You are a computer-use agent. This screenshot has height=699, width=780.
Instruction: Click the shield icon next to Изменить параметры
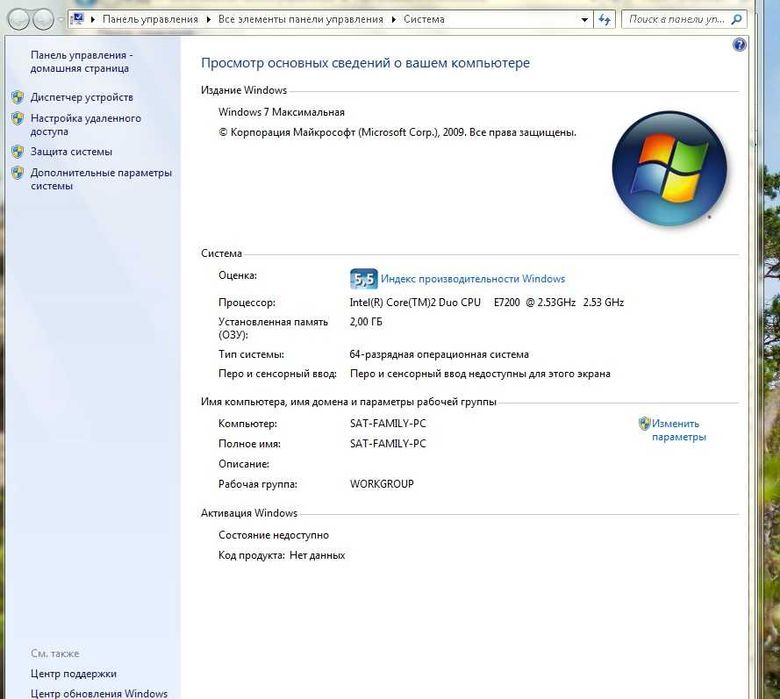pos(644,423)
